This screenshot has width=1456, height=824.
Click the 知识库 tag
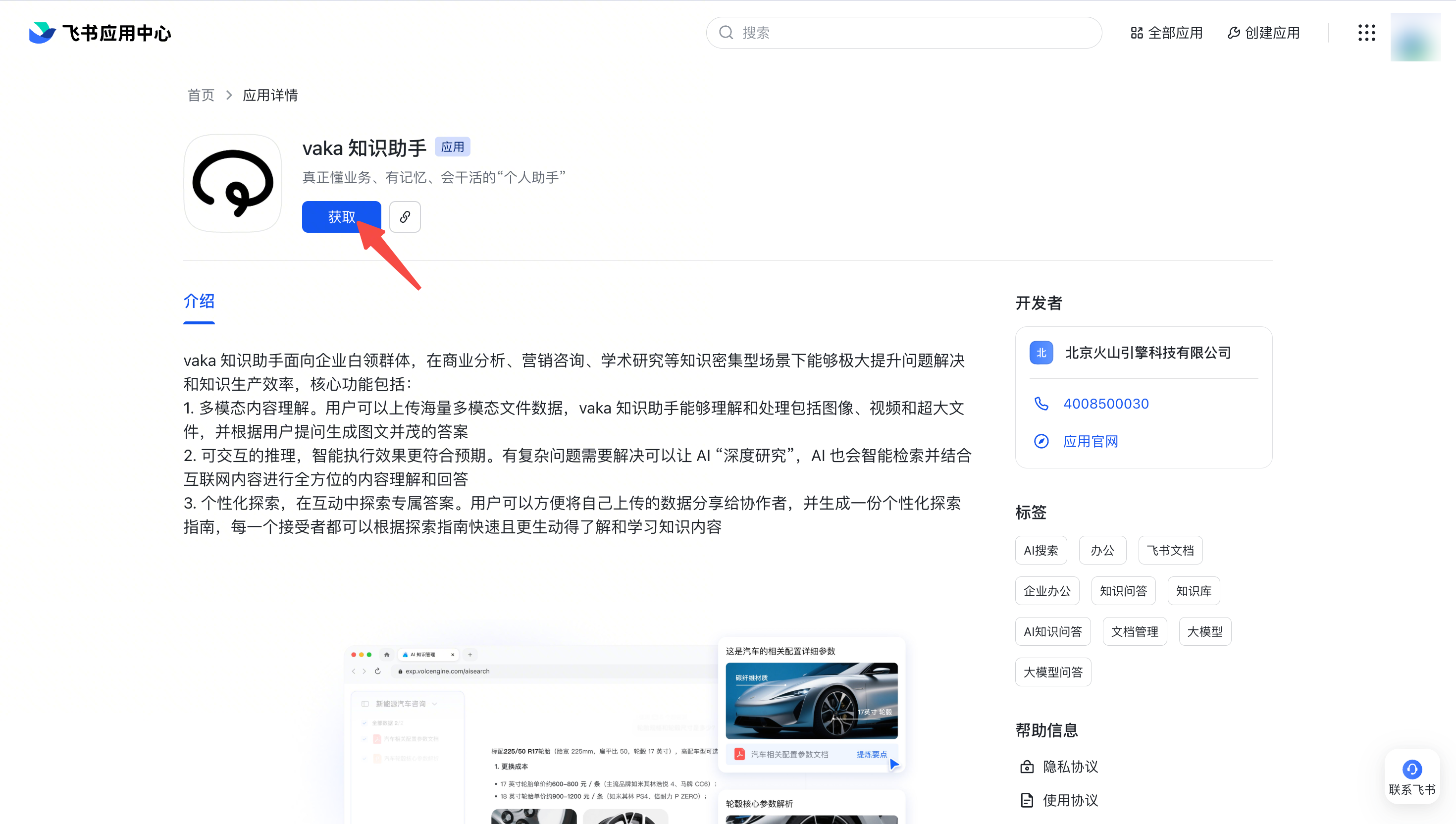pos(1194,591)
